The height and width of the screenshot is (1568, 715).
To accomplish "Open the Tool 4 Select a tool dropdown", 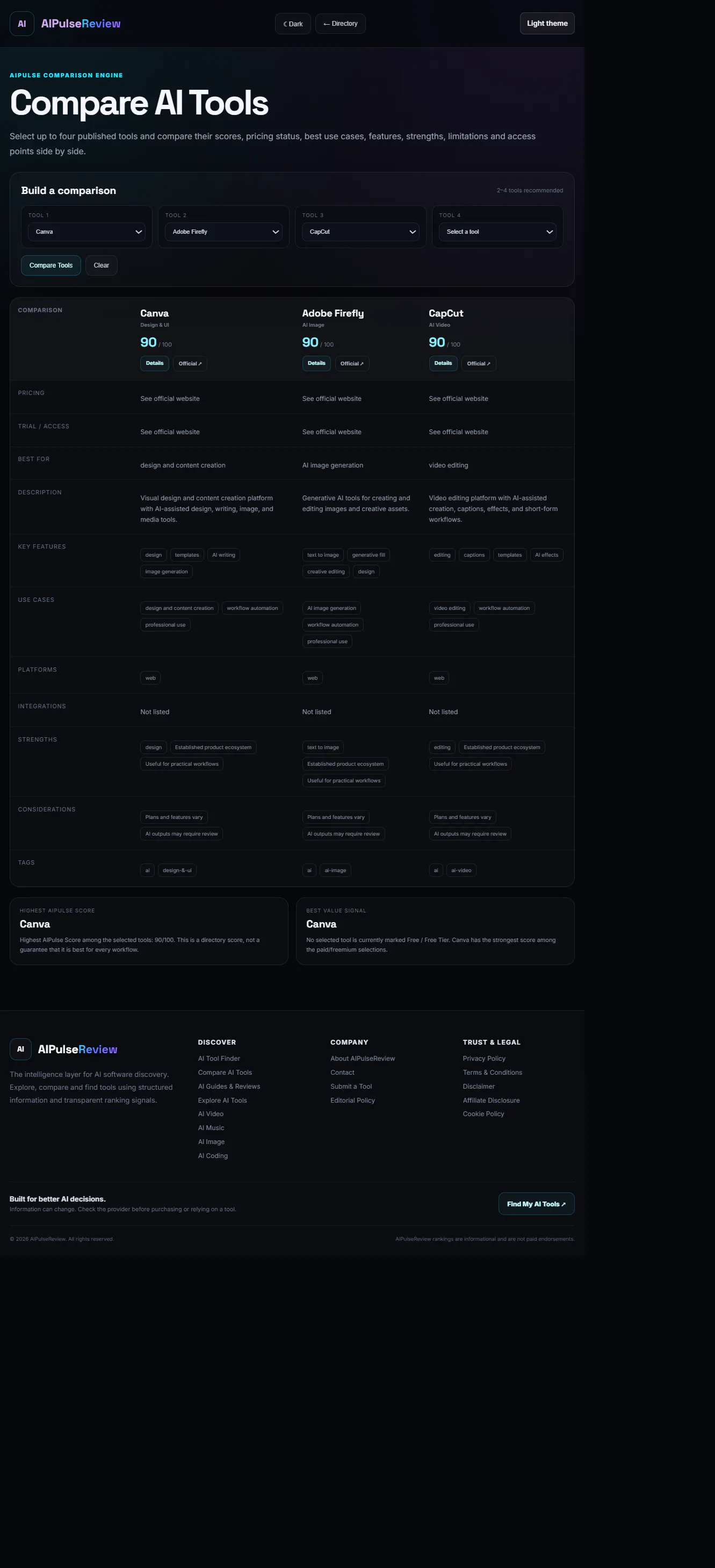I will [497, 232].
